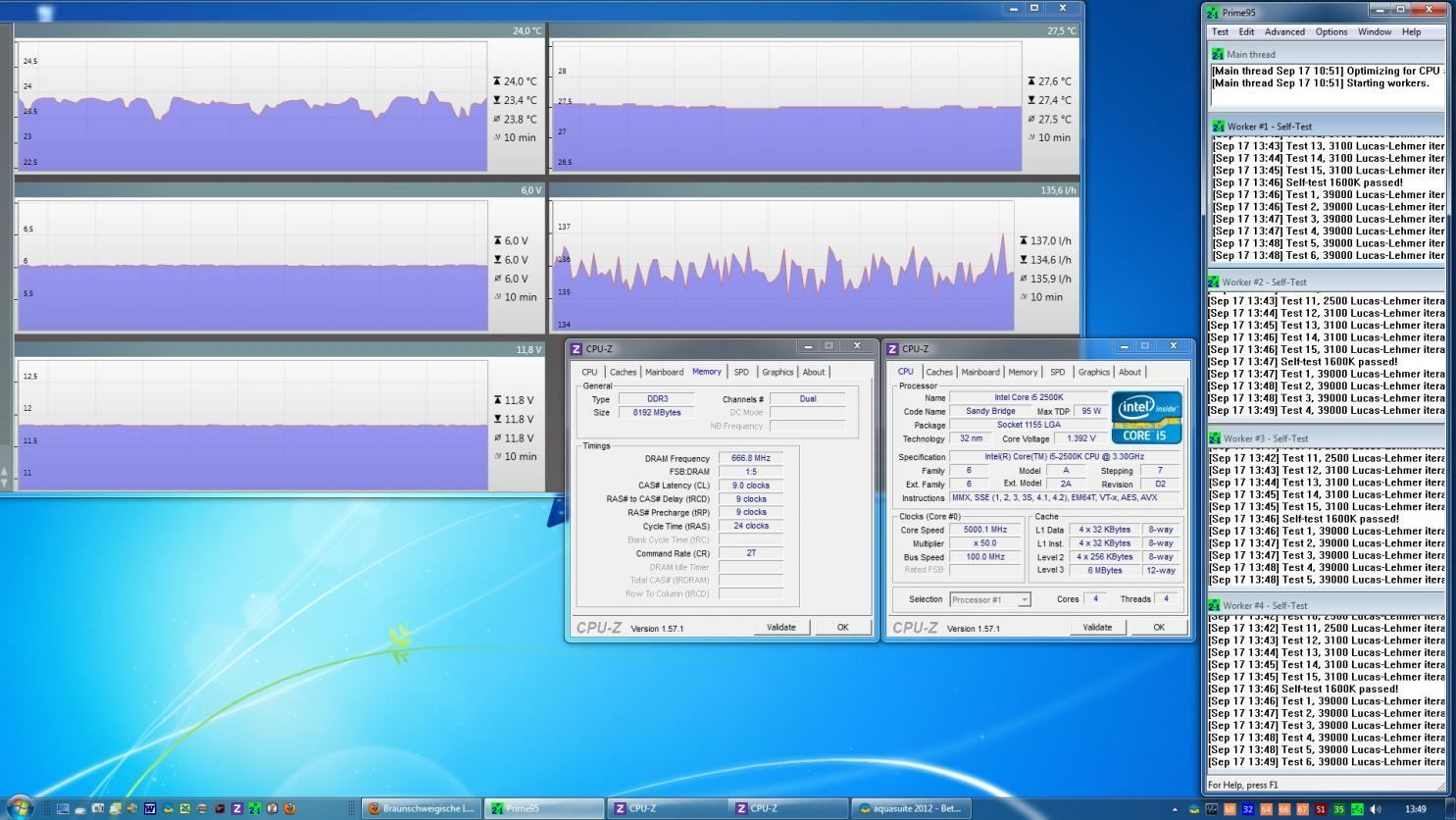Switch to SPD tab in CPU-Z Memory window
Screen dimensions: 1456x820
pyautogui.click(x=741, y=372)
